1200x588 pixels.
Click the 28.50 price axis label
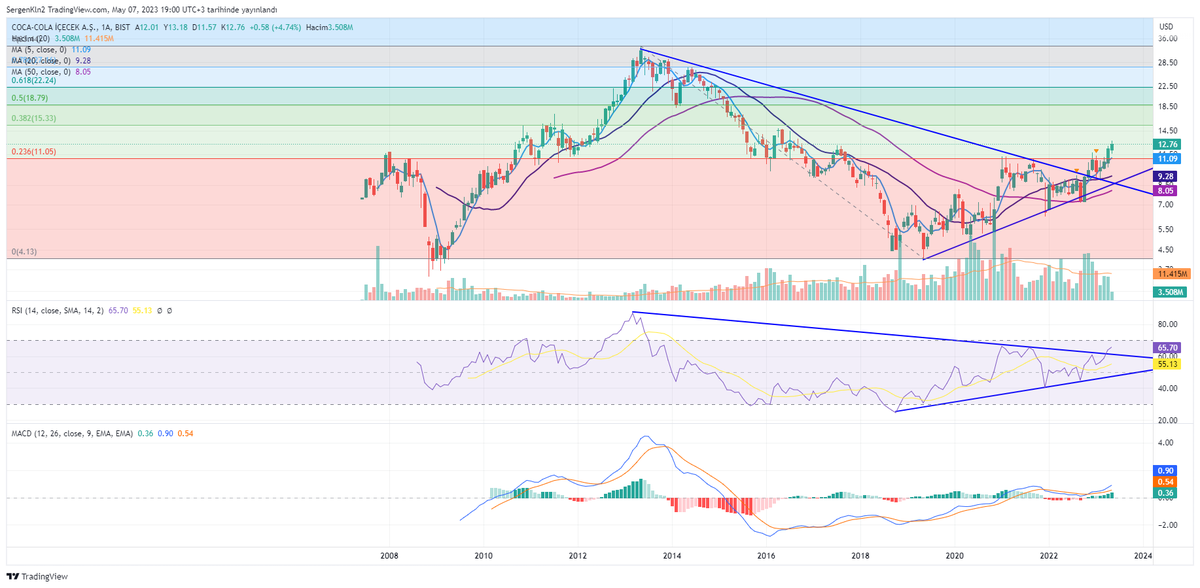(x=1167, y=62)
